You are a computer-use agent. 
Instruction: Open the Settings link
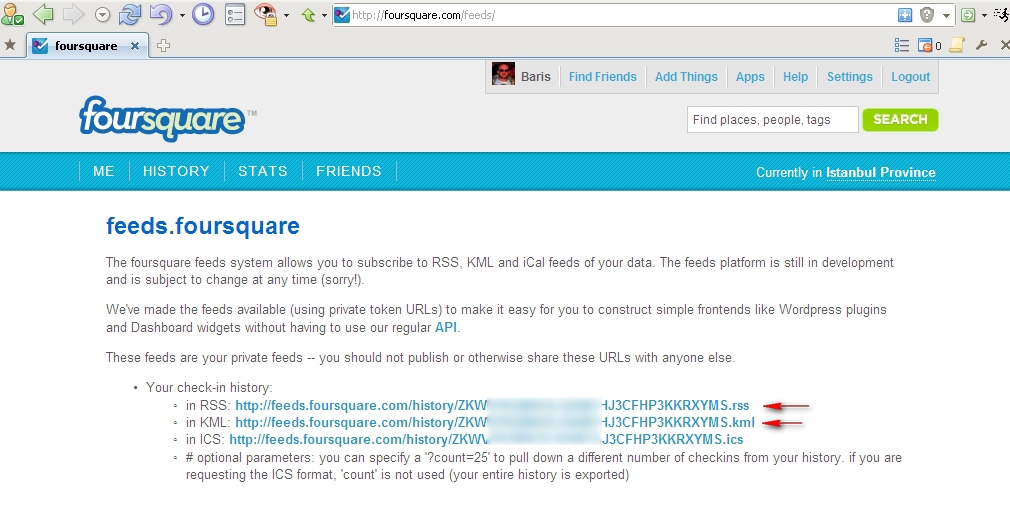click(850, 77)
